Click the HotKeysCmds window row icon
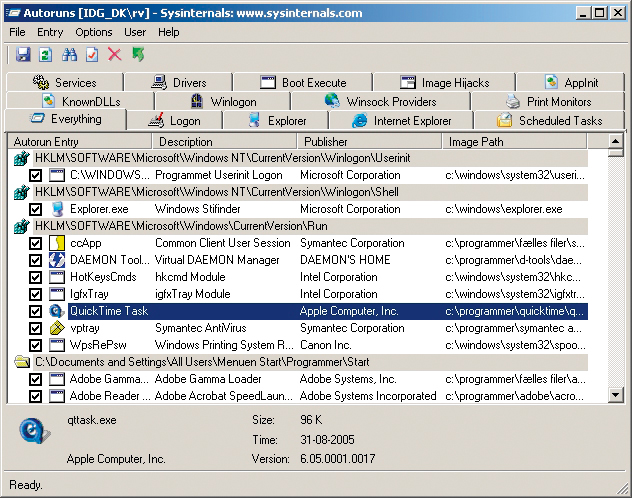The width and height of the screenshot is (632, 498). click(56, 277)
